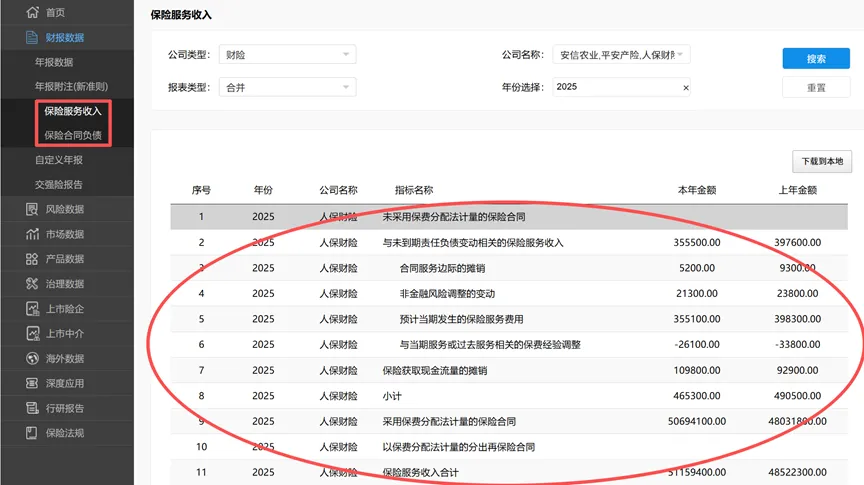Open 风险数据 menu label
864x485 pixels.
click(x=64, y=209)
